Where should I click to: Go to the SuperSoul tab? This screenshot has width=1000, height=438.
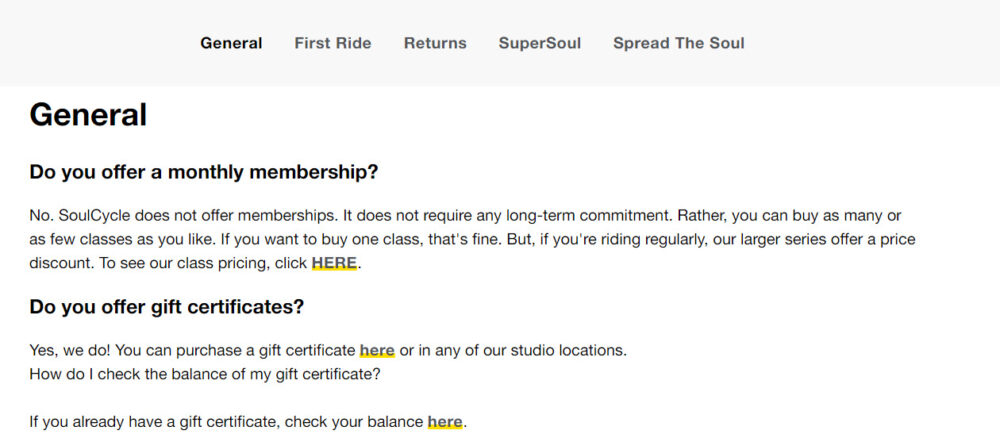pos(539,43)
